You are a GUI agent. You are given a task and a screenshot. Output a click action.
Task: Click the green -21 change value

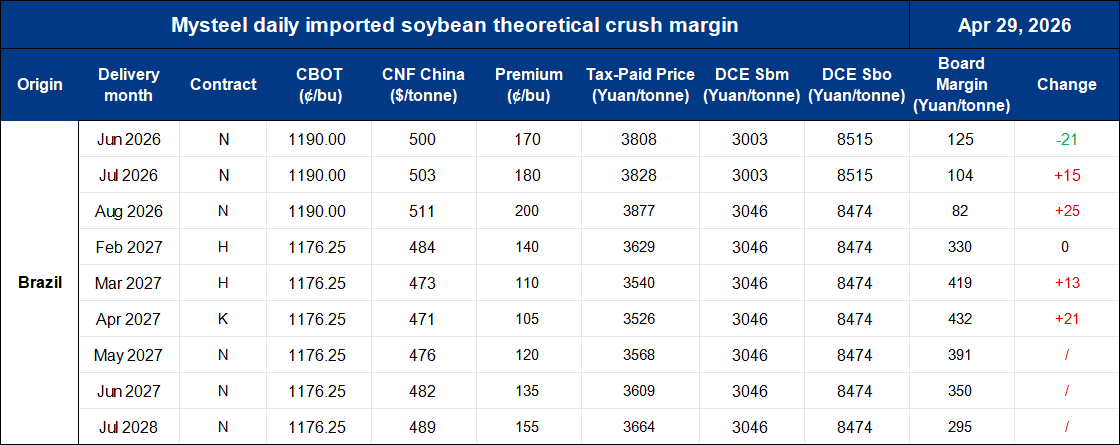pyautogui.click(x=1067, y=139)
